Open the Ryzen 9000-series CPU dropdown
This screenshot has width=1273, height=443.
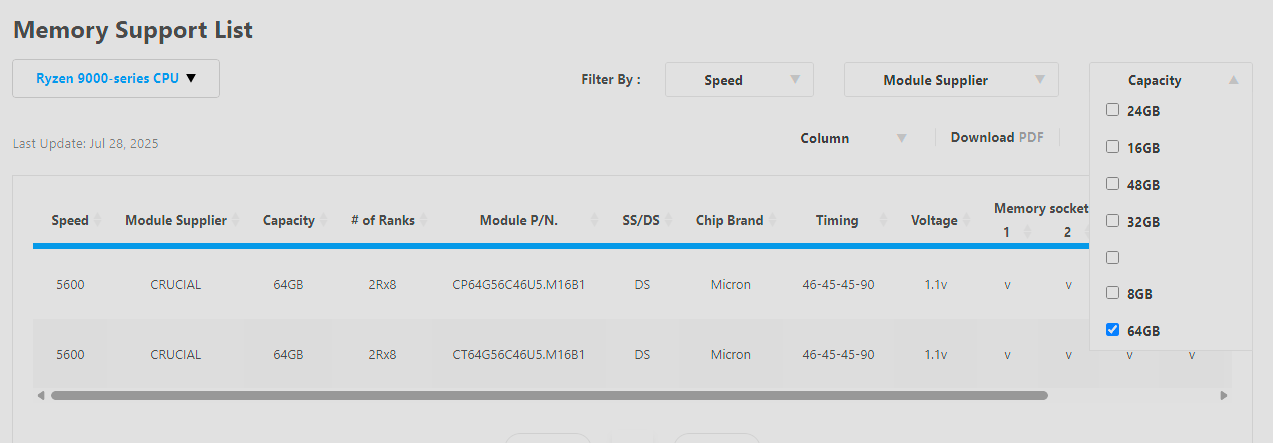point(116,78)
